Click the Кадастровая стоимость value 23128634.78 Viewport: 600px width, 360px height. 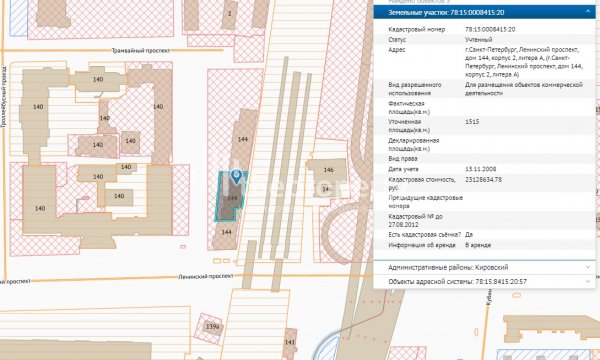[x=483, y=179]
